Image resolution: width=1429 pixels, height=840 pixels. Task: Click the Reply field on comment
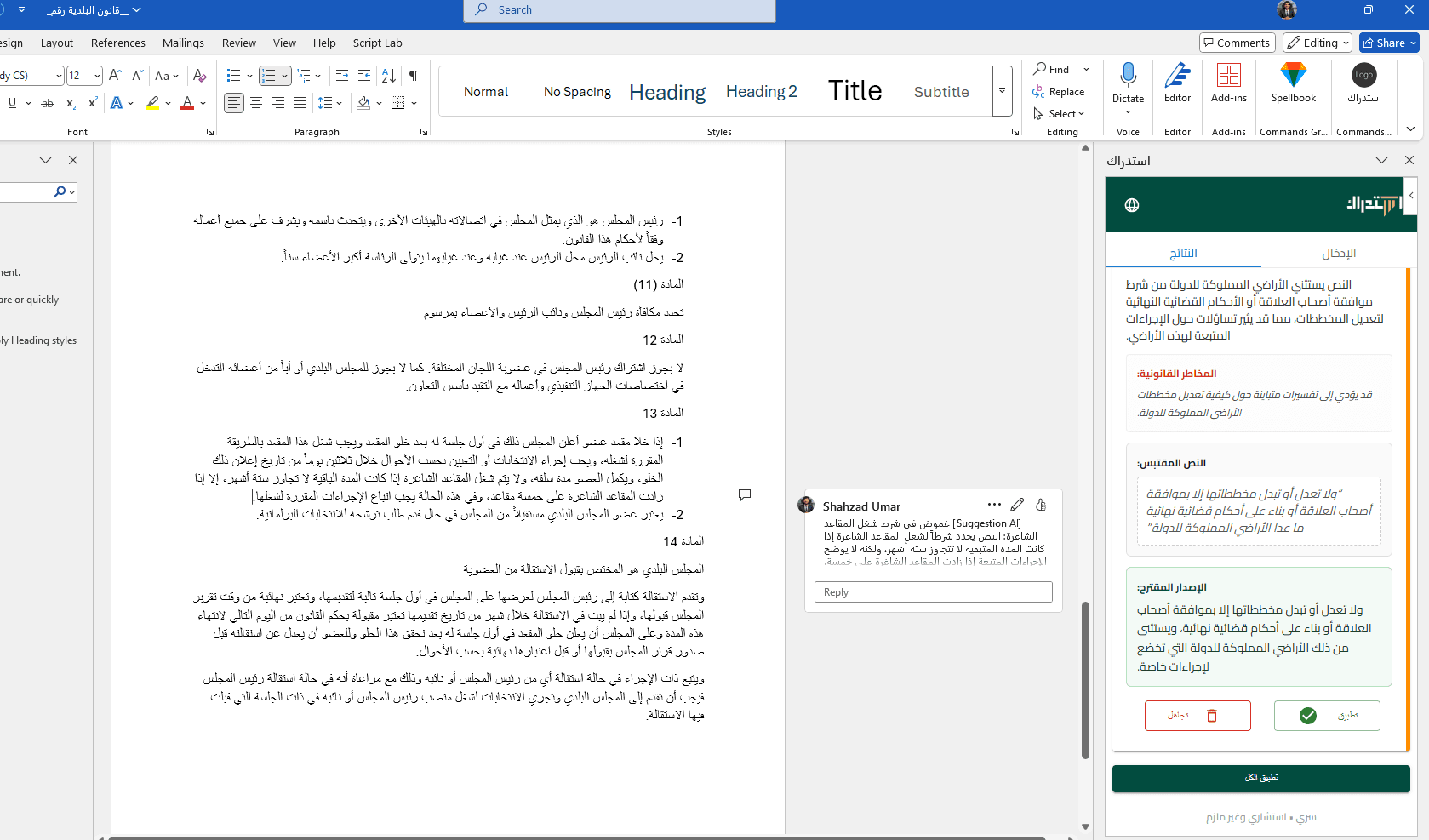click(933, 592)
